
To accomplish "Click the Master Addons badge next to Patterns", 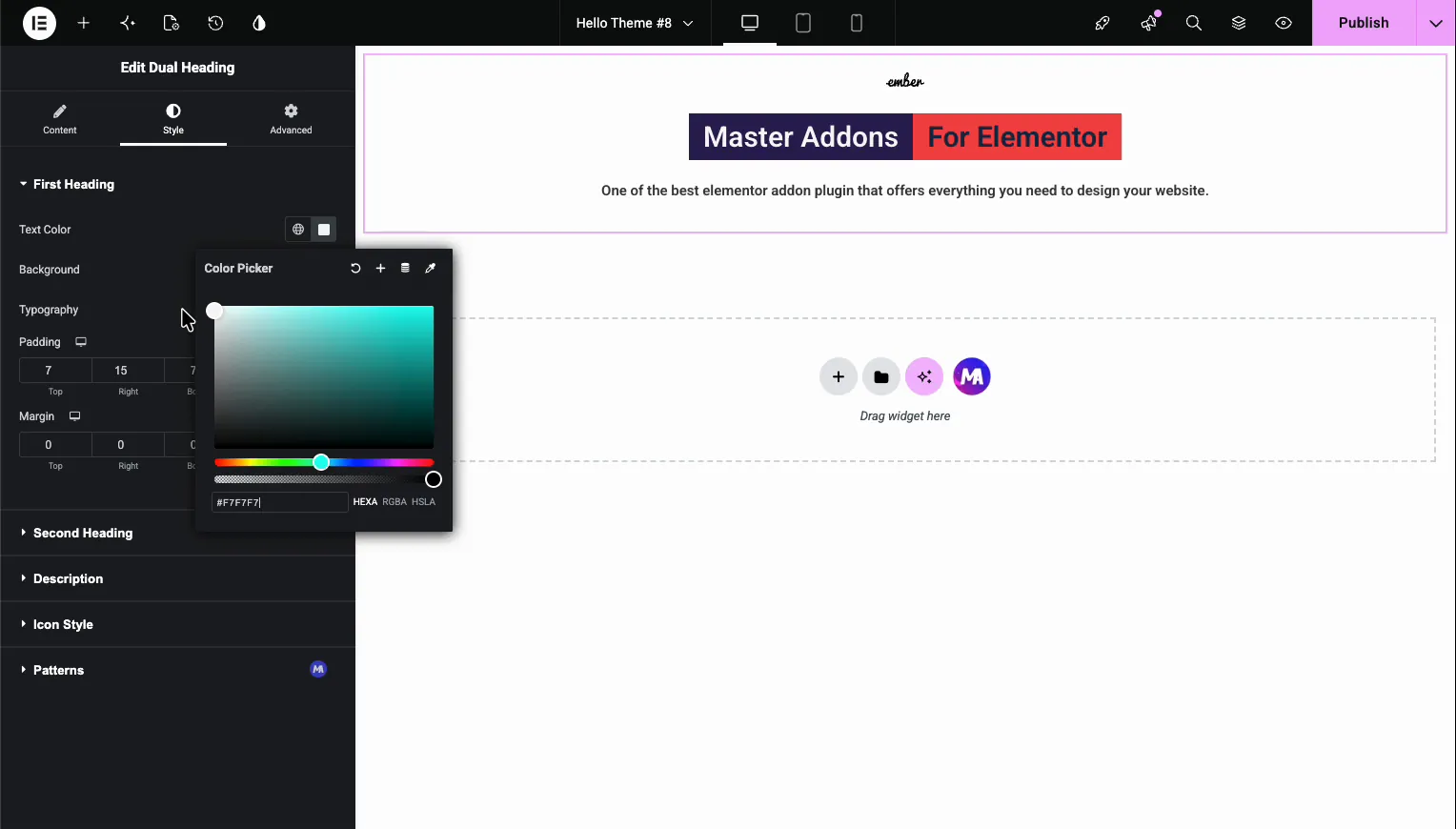I will pyautogui.click(x=318, y=669).
